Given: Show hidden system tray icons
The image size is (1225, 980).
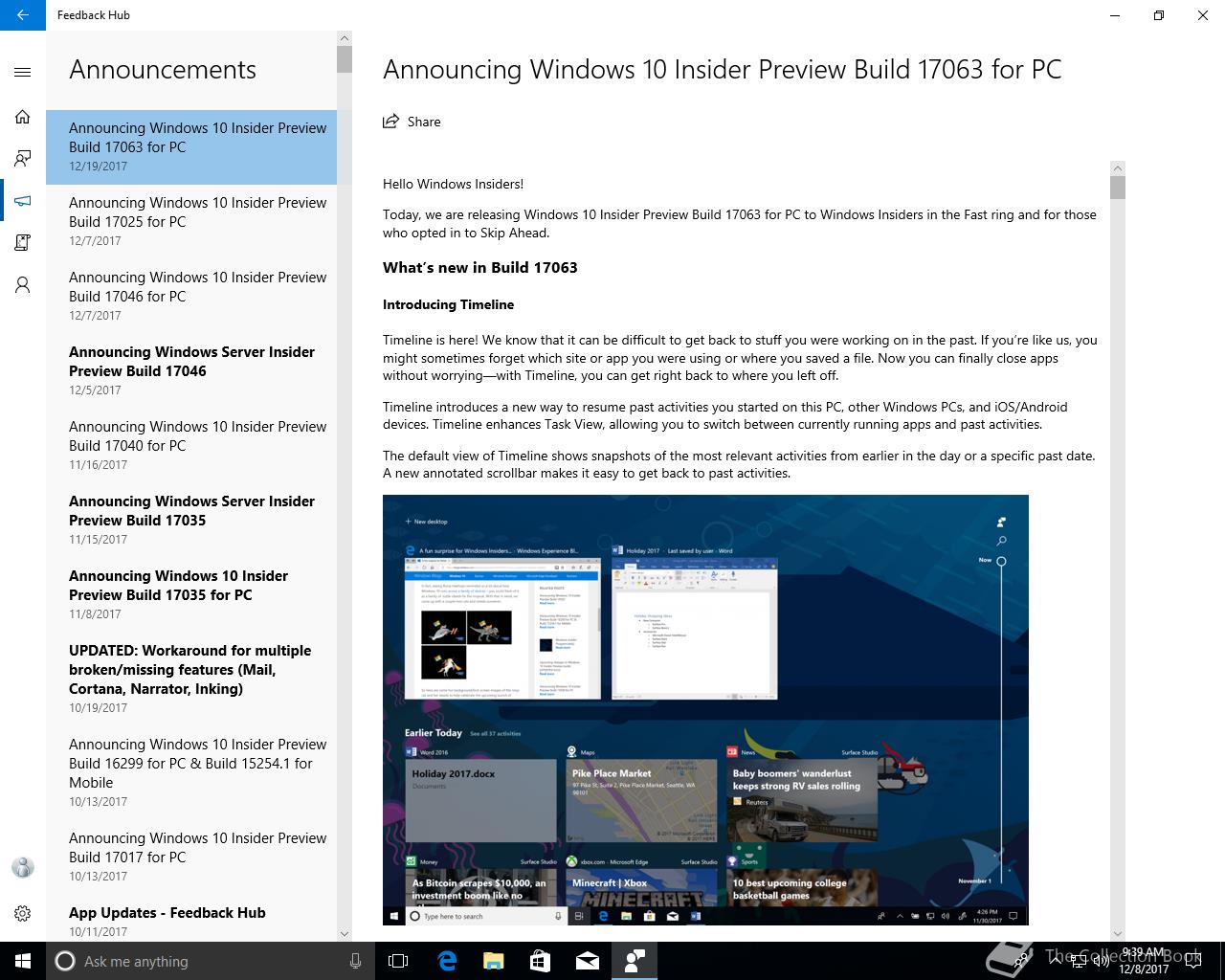Looking at the screenshot, I should (x=1055, y=961).
